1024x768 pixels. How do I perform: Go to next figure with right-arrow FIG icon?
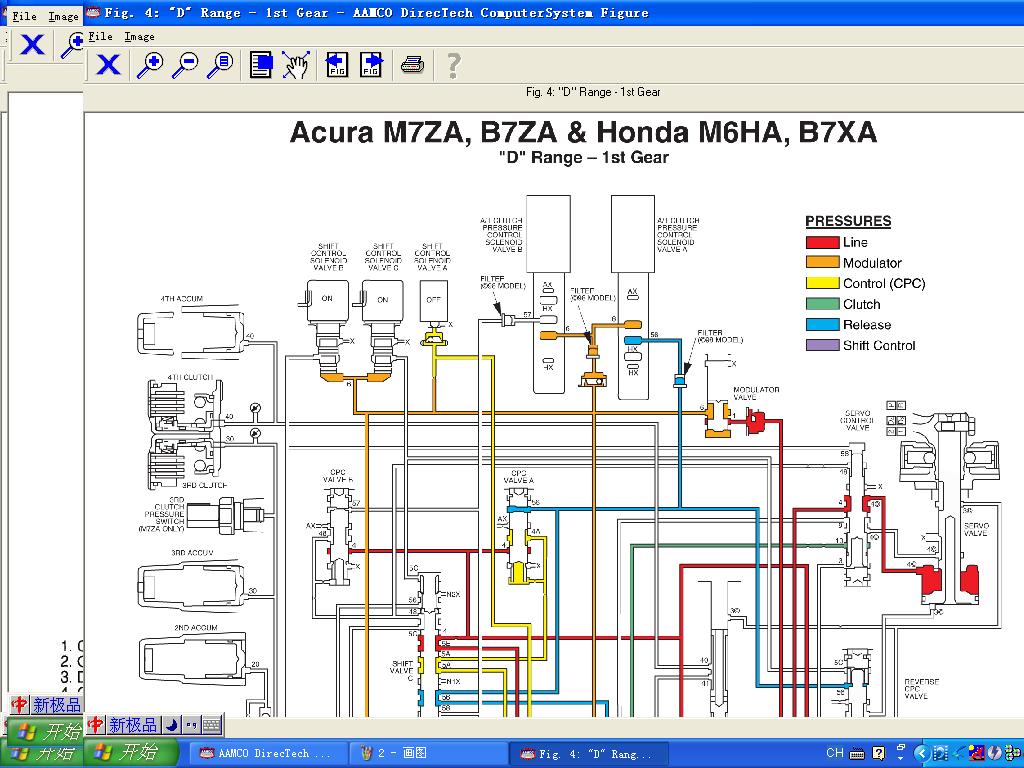coord(371,65)
